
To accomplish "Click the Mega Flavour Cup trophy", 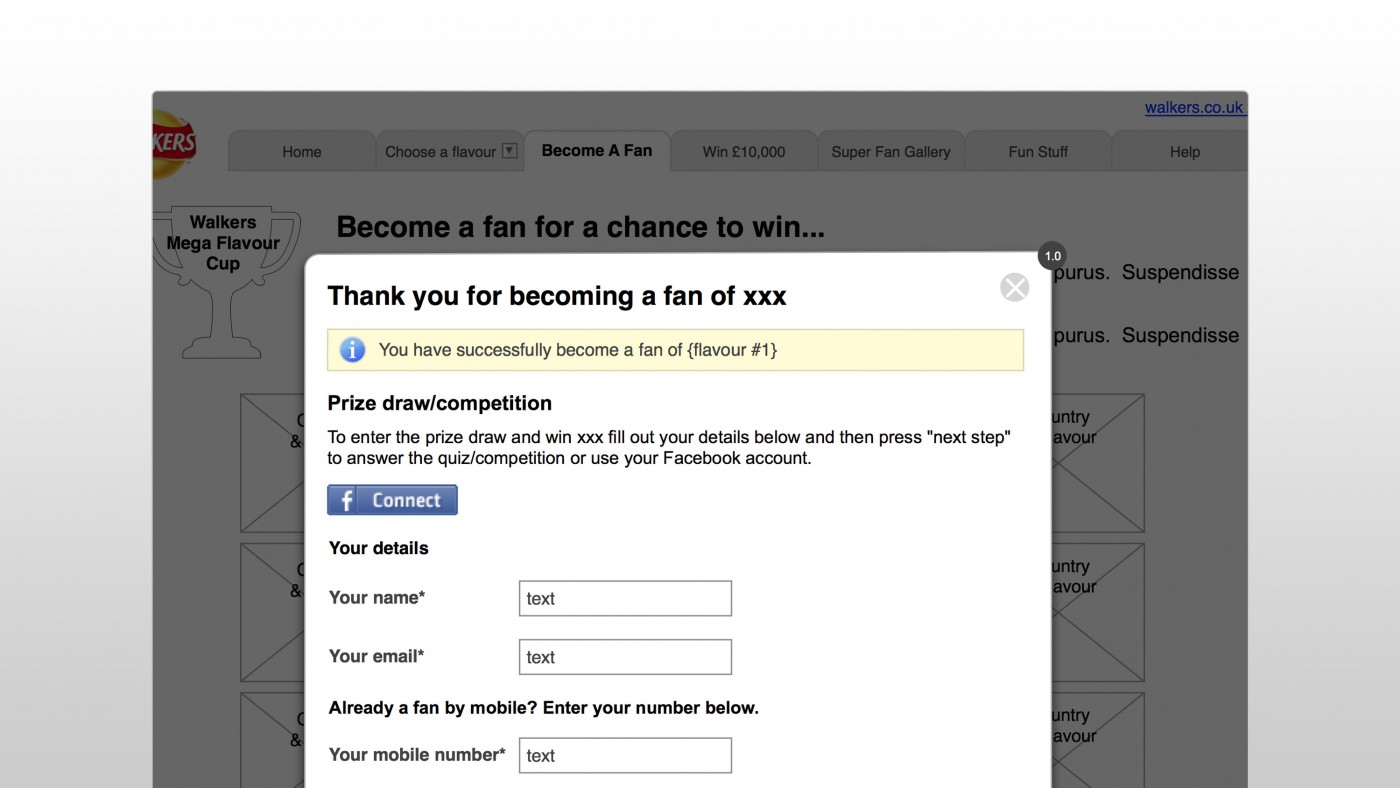I will click(x=224, y=284).
